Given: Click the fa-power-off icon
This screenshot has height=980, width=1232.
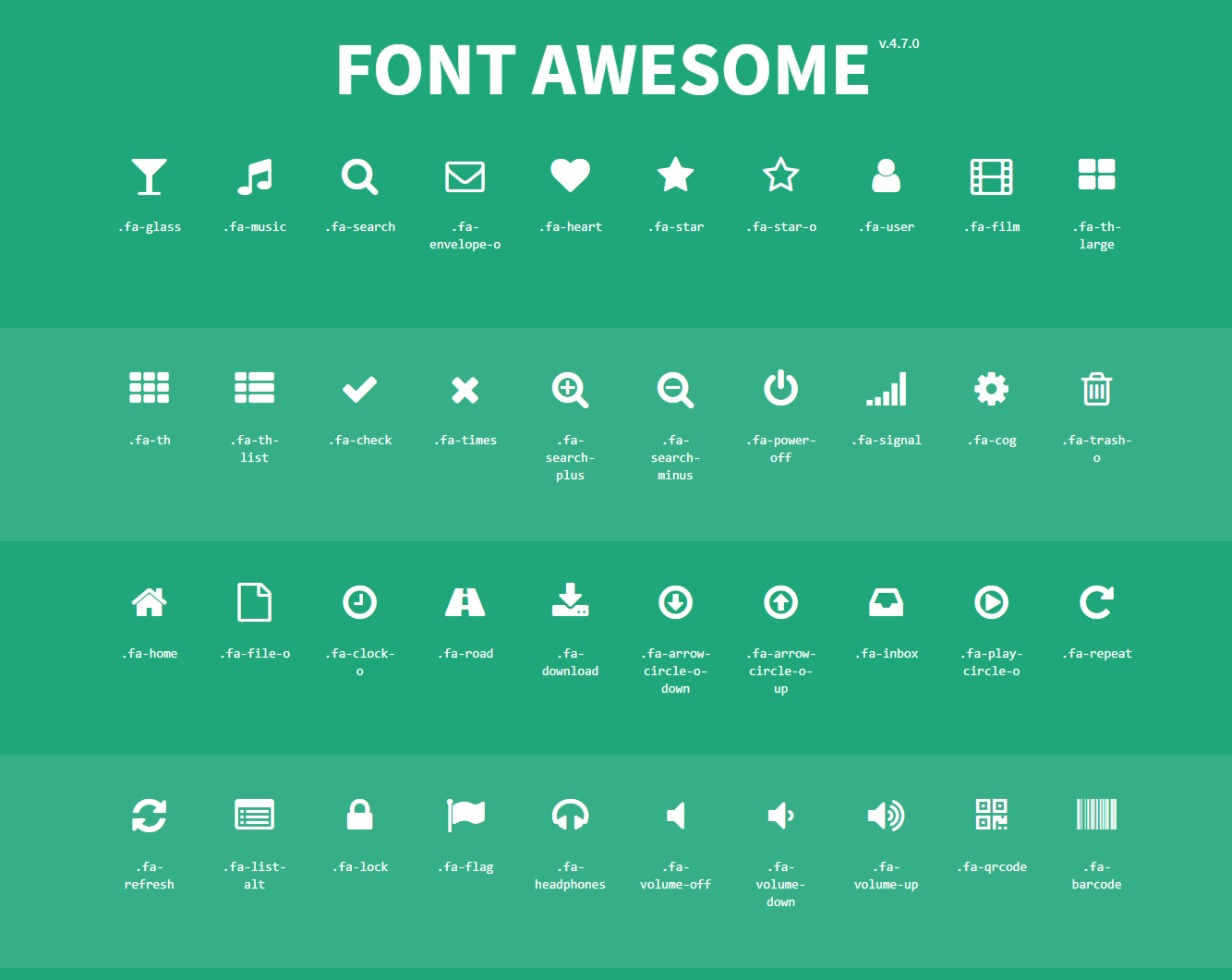Looking at the screenshot, I should pos(781,388).
